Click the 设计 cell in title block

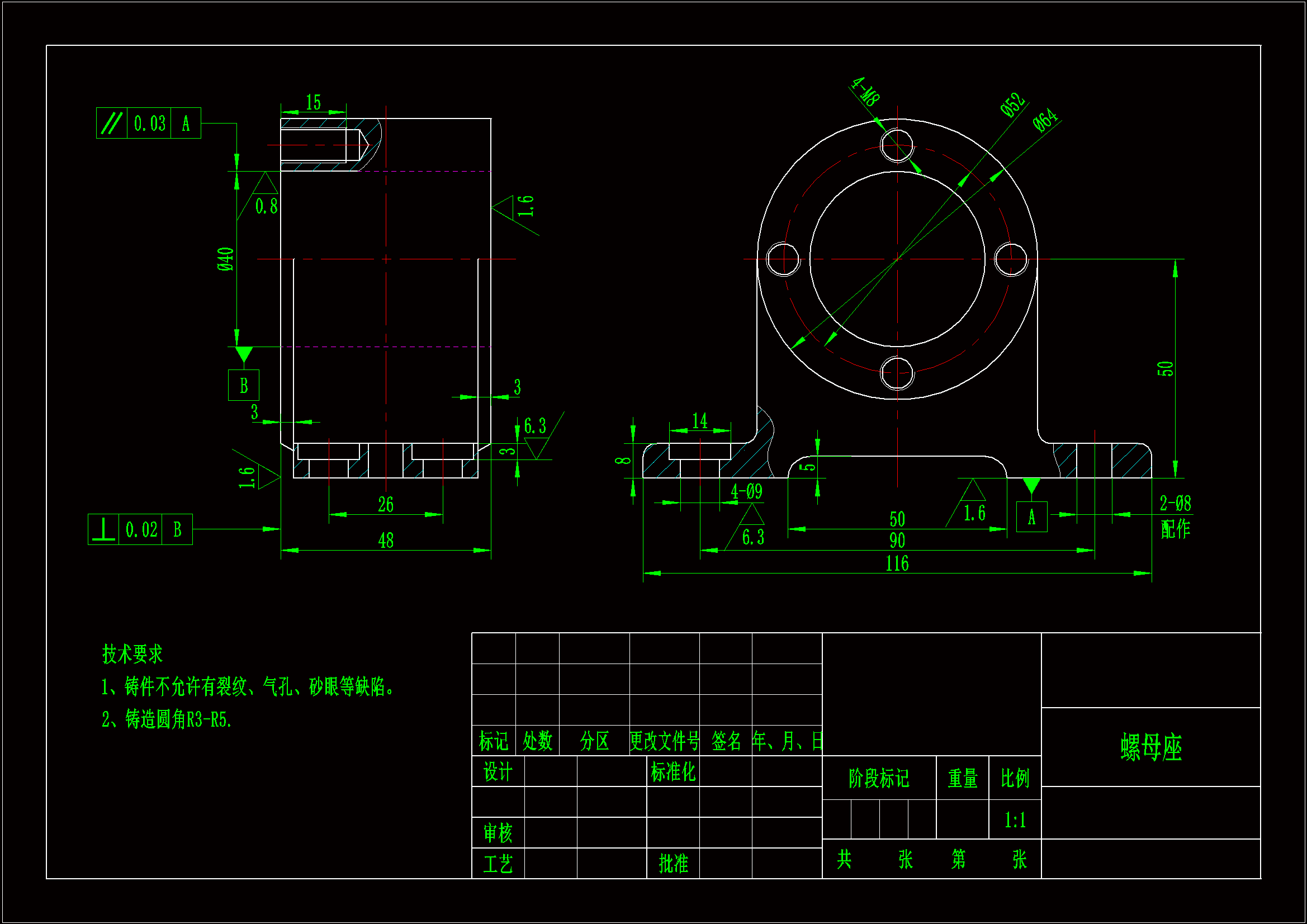tap(498, 772)
